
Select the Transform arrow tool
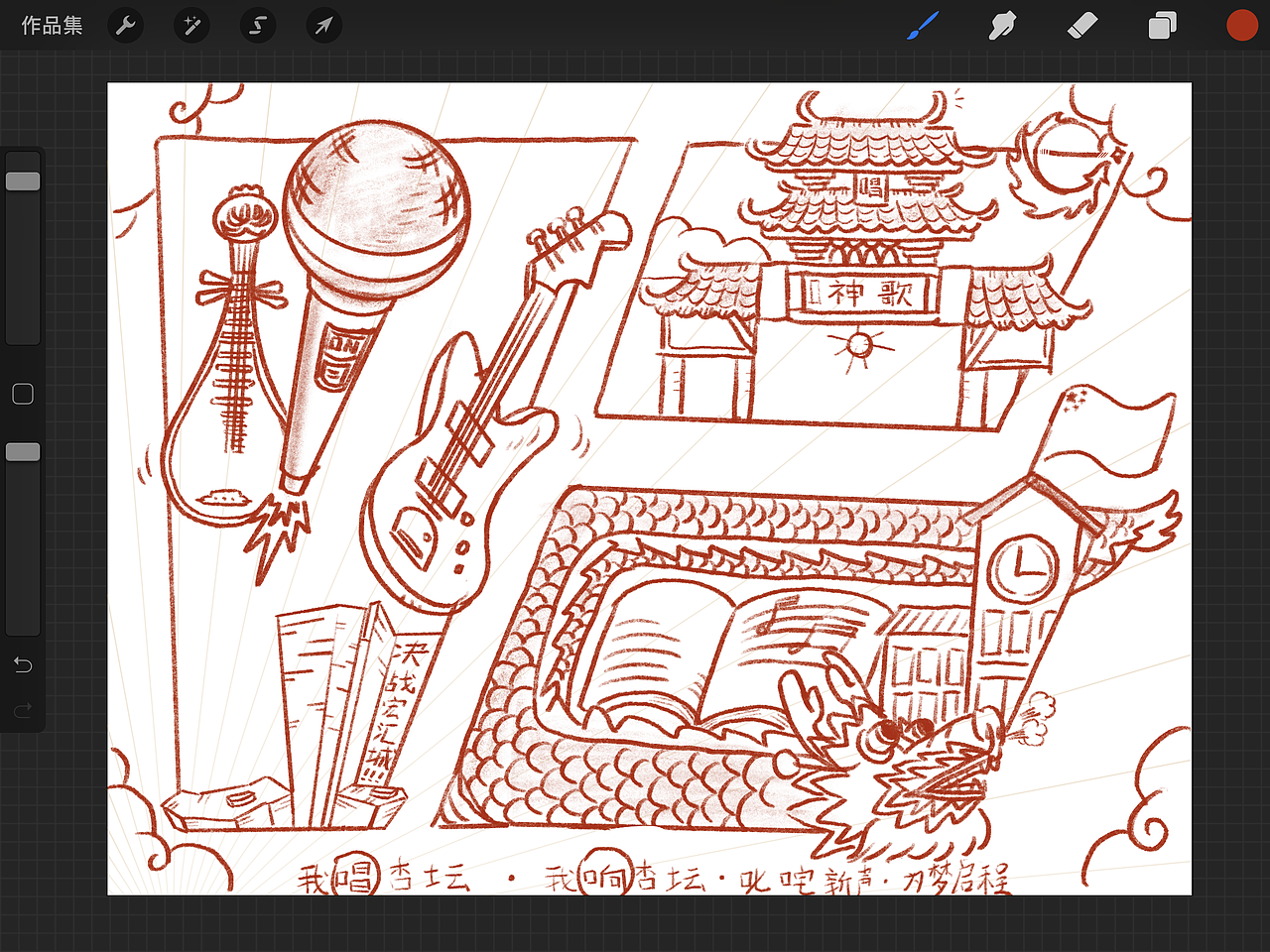click(324, 26)
